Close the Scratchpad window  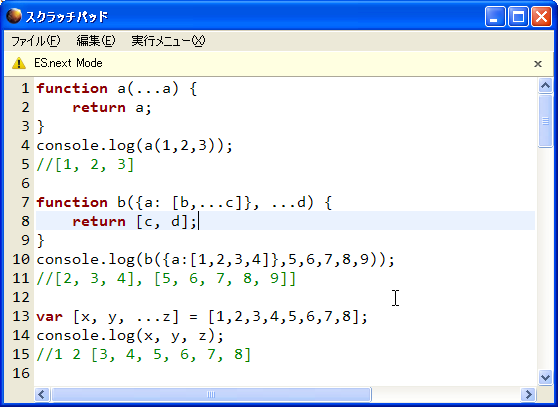coord(541,17)
